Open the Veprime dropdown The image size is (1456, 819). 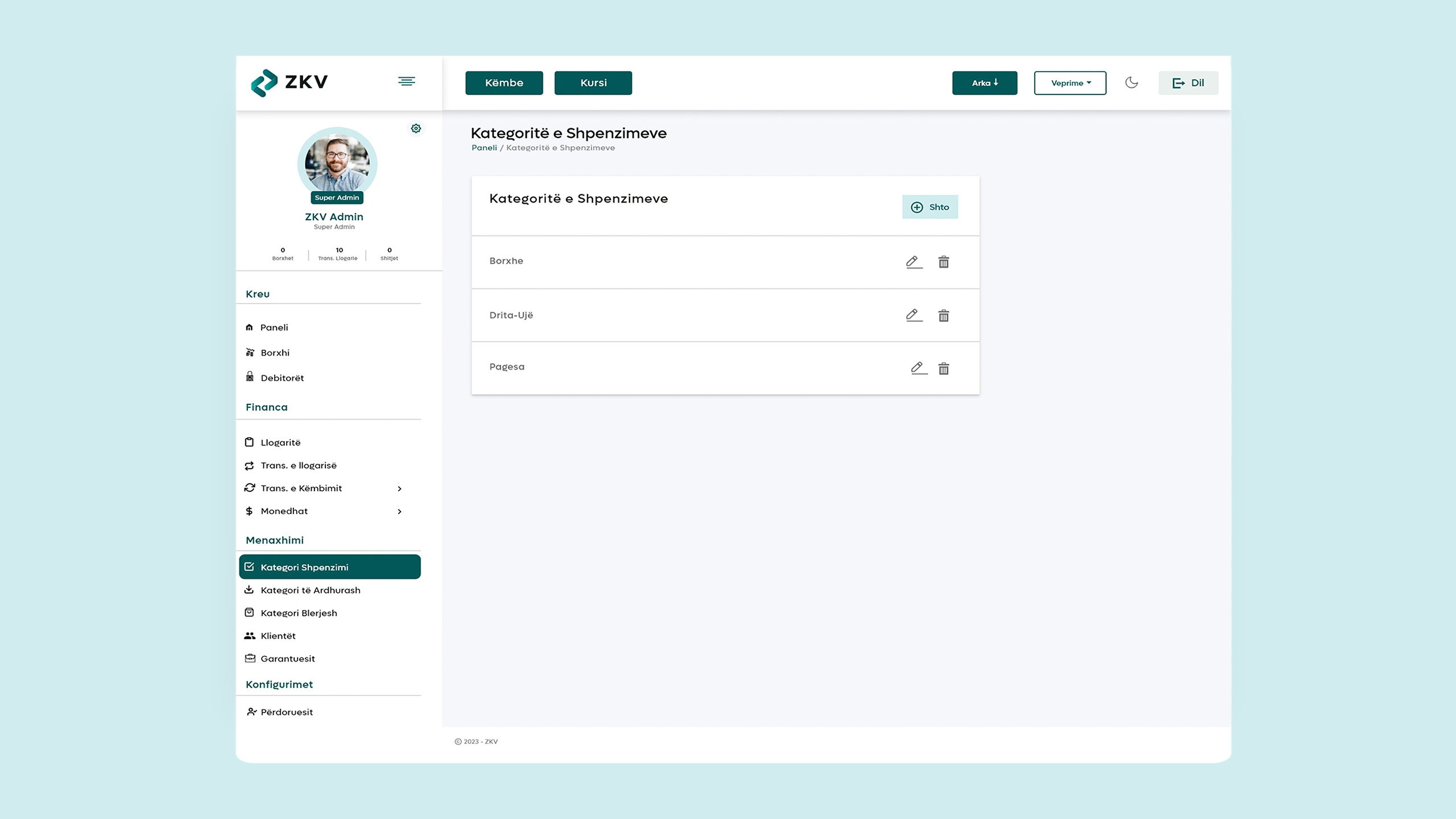pyautogui.click(x=1070, y=83)
